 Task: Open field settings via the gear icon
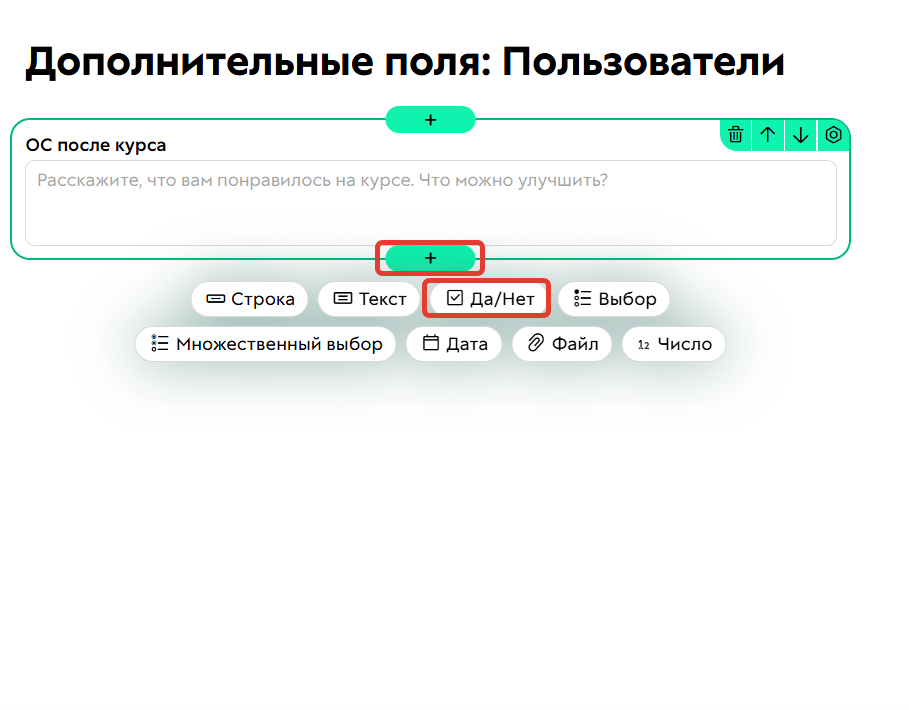pyautogui.click(x=834, y=135)
